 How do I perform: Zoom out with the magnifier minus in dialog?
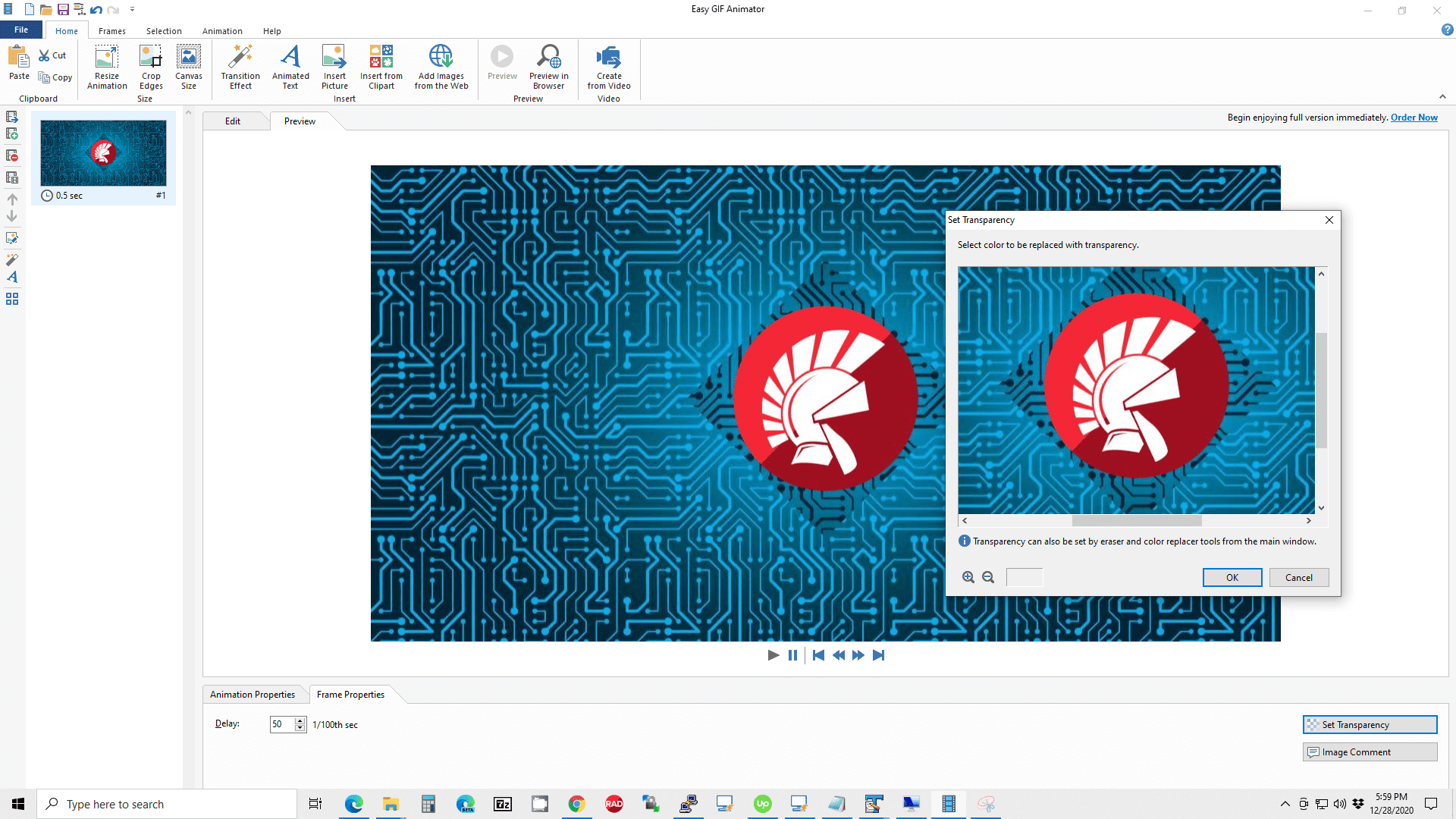click(x=988, y=577)
